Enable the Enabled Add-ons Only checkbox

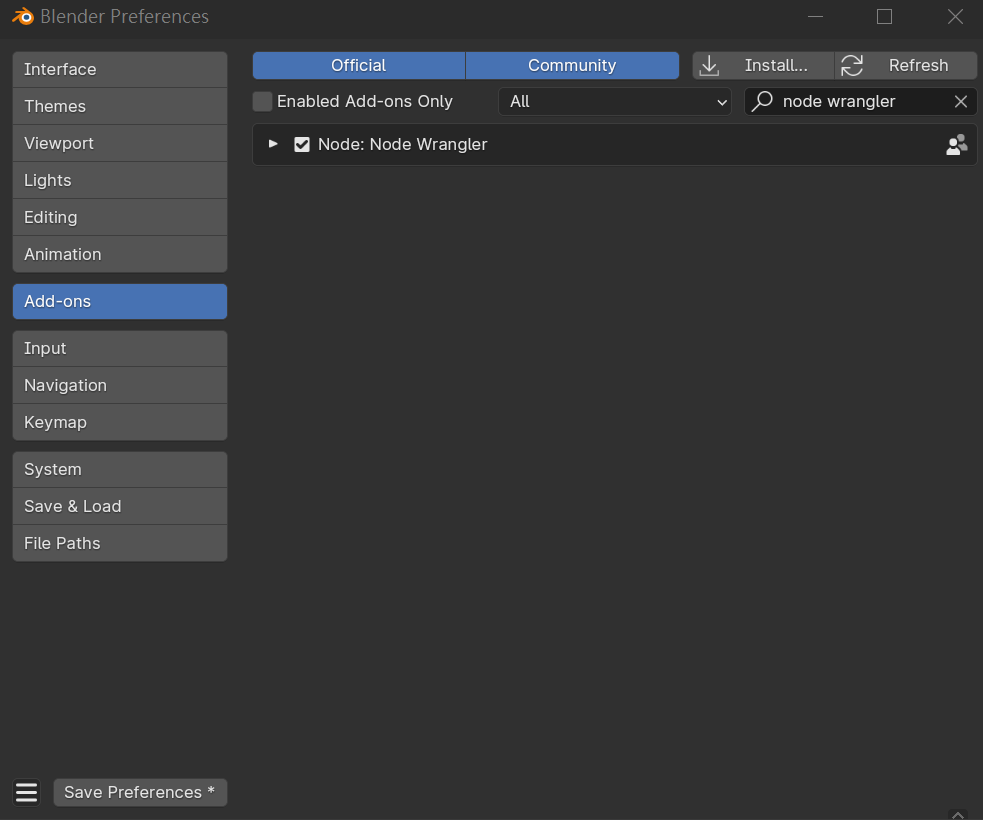tap(262, 102)
